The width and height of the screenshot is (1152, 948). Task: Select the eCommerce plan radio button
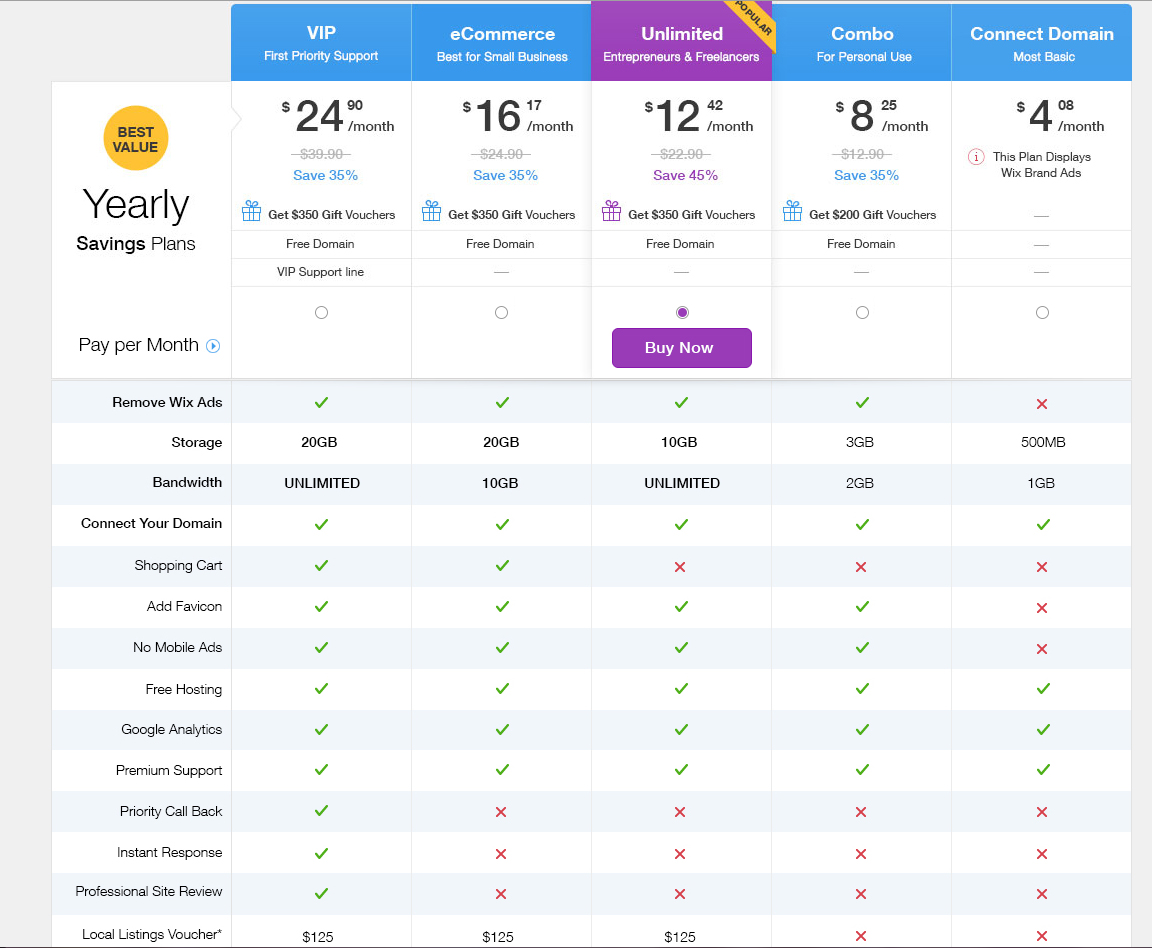point(501,313)
